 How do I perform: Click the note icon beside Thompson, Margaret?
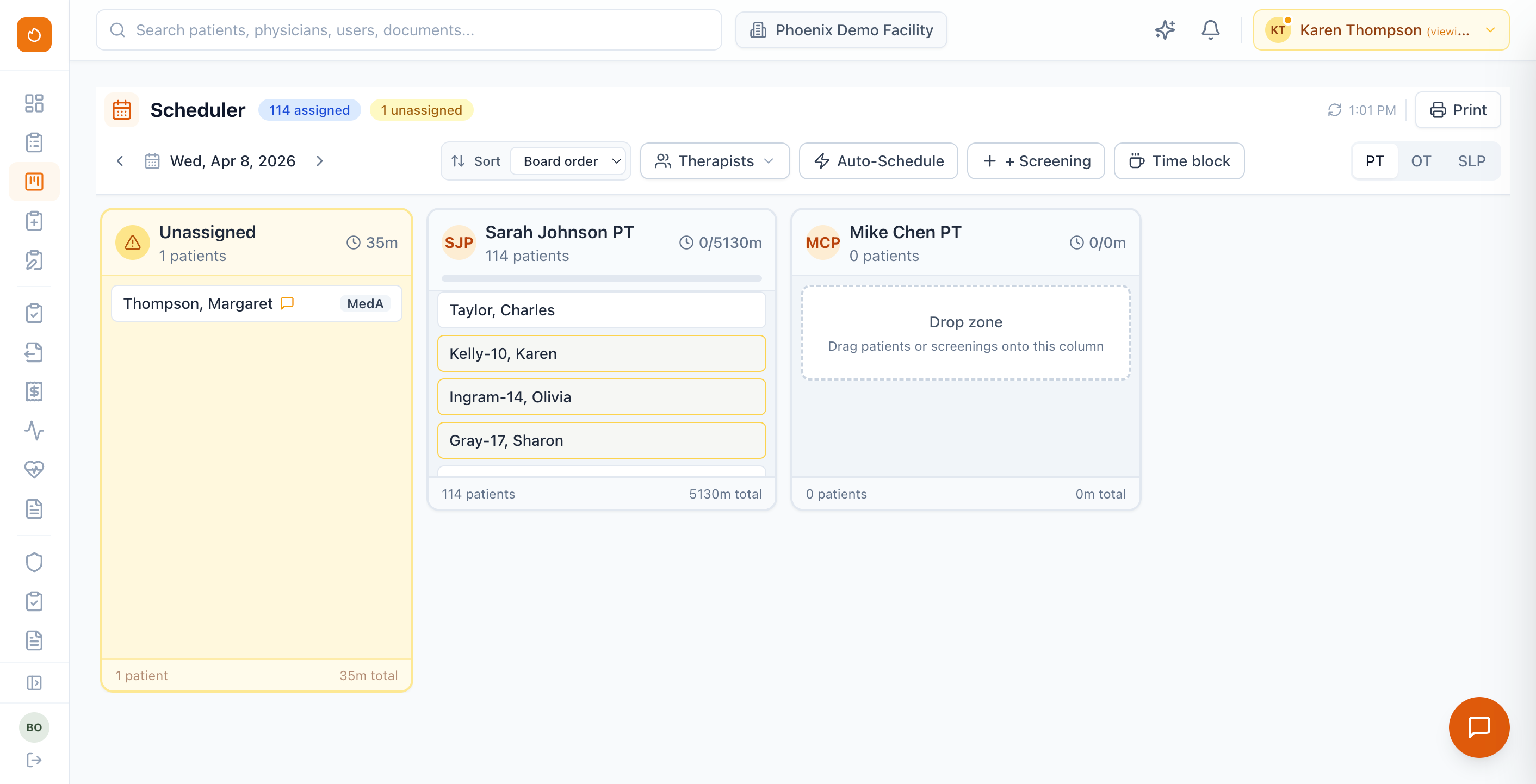click(287, 303)
